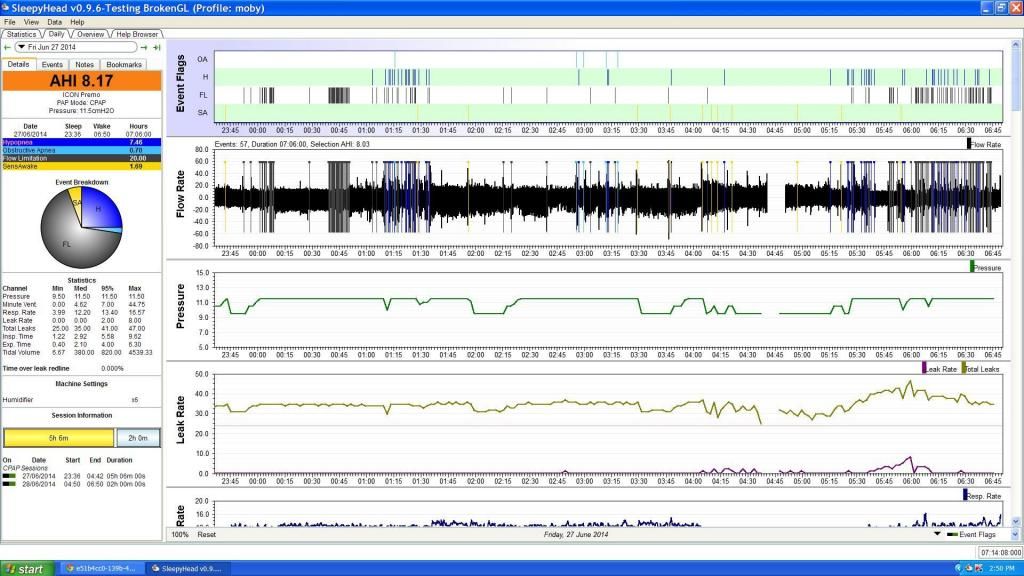The height and width of the screenshot is (576, 1024).
Task: Go to the previous day with the left arrow
Action: click(x=7, y=47)
